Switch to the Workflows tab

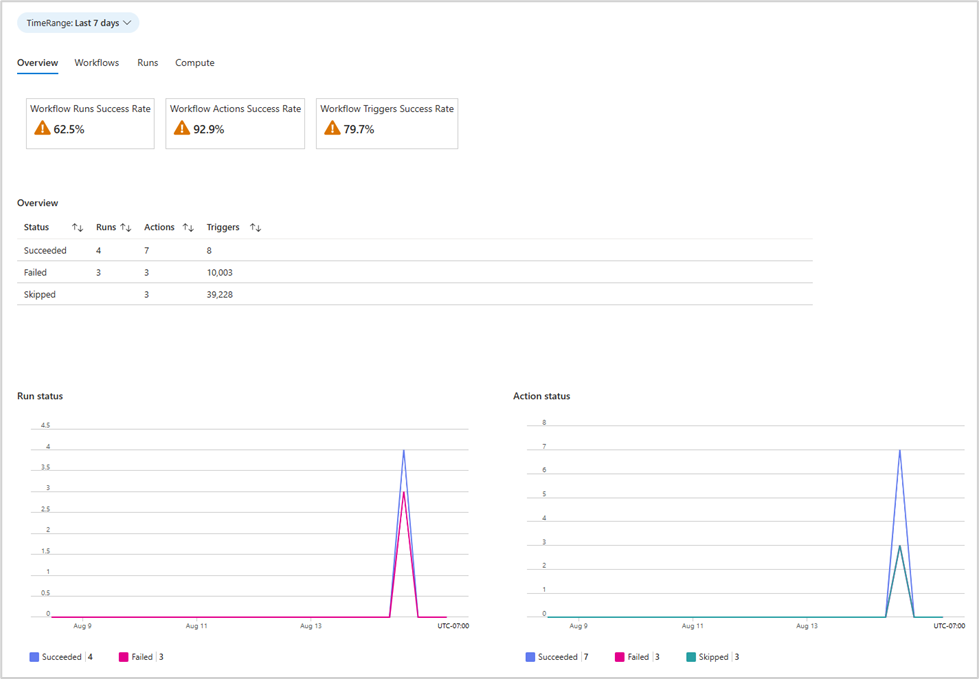(x=96, y=63)
